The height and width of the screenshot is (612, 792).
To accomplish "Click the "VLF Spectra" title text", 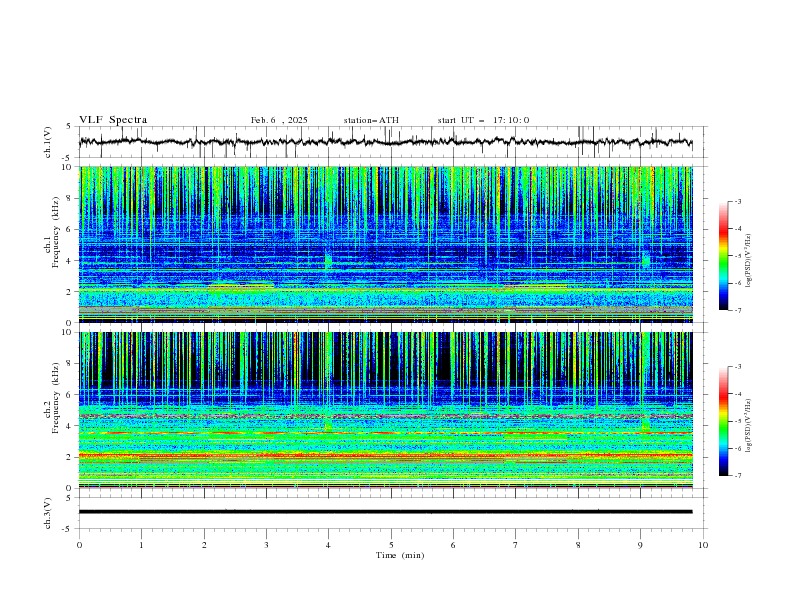I will [113, 120].
